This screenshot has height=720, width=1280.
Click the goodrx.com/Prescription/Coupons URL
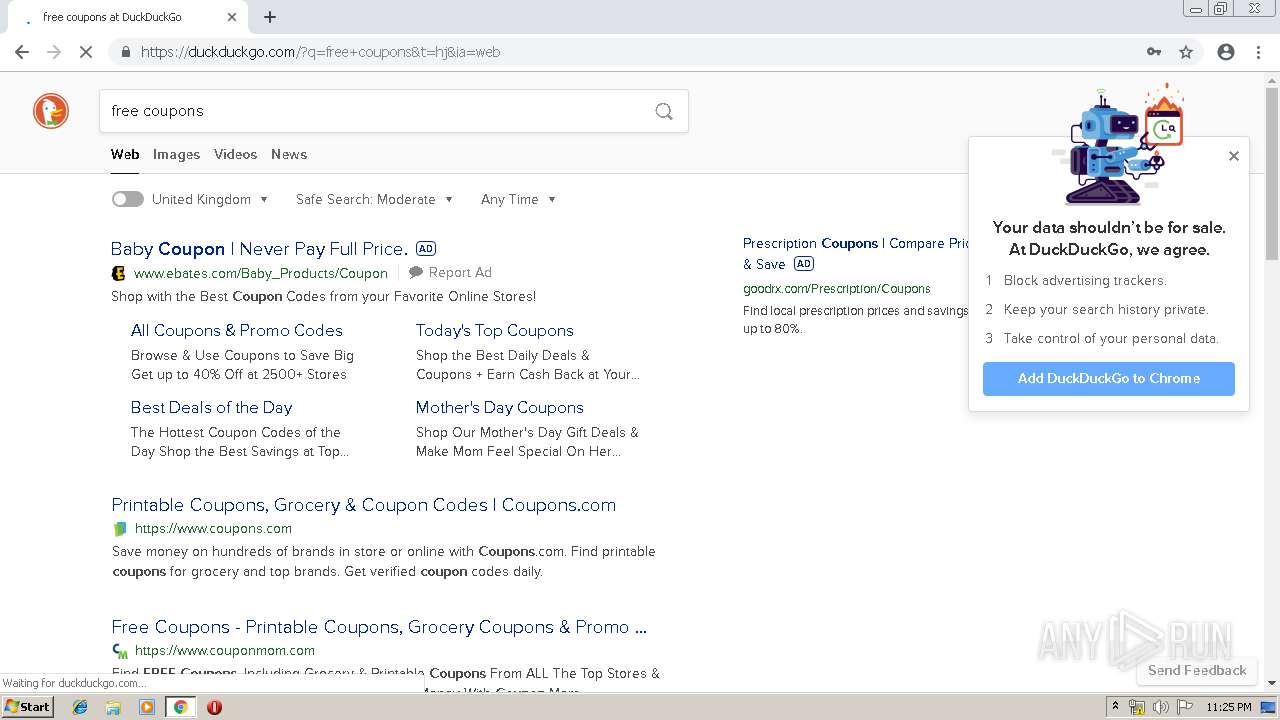[x=836, y=289]
